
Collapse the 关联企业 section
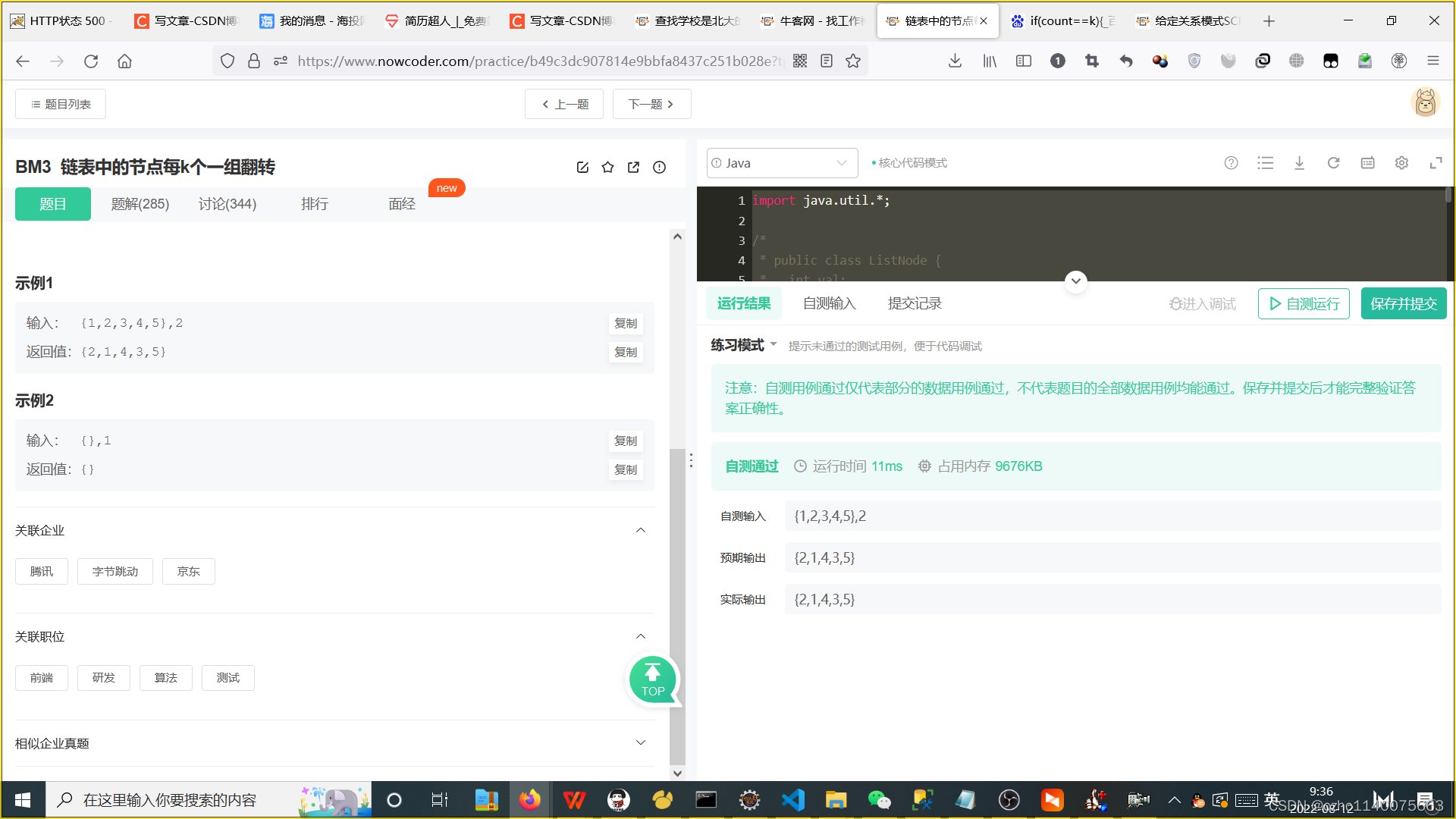pyautogui.click(x=641, y=530)
